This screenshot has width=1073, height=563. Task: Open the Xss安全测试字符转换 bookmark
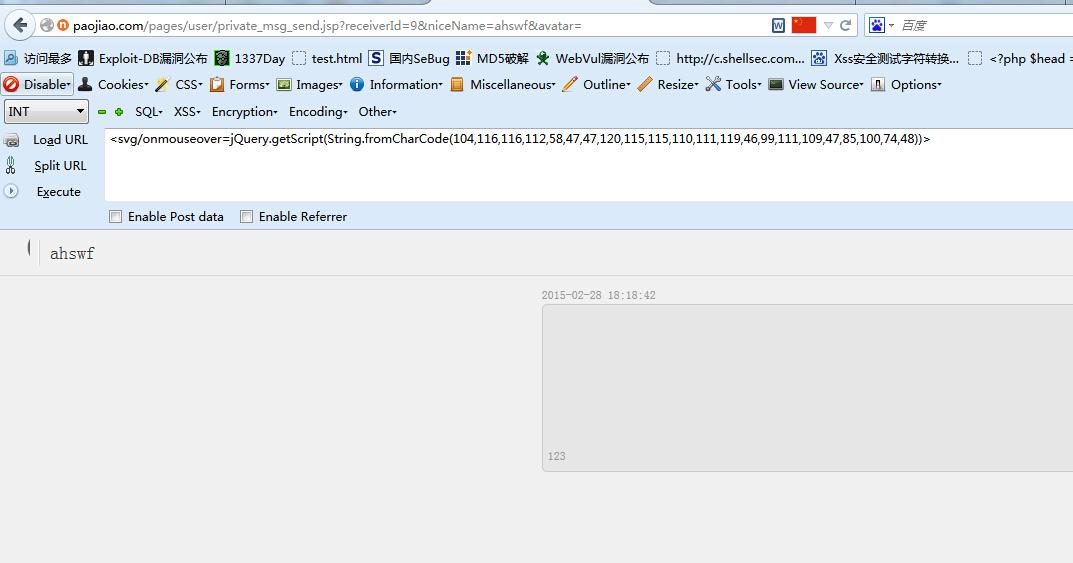point(885,58)
